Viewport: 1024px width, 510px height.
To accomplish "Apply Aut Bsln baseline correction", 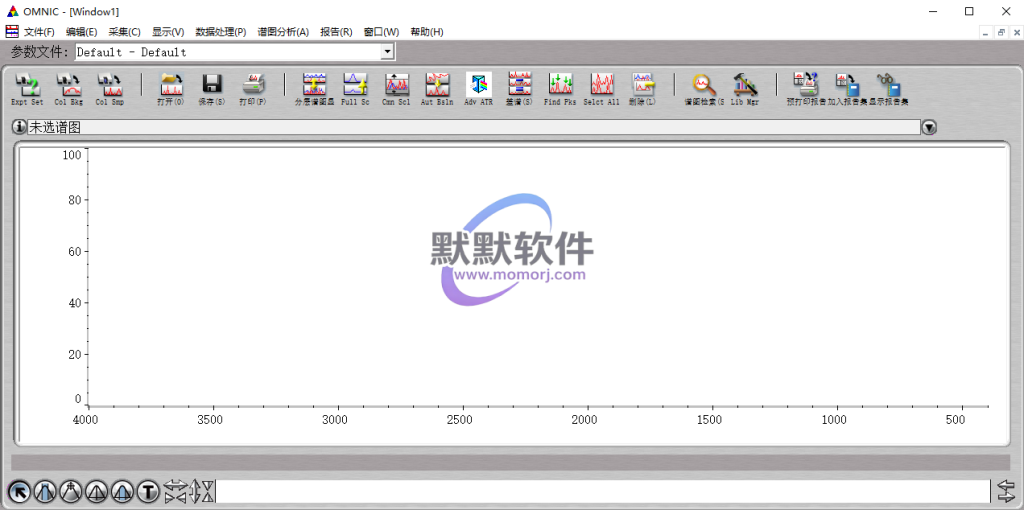I will click(437, 87).
